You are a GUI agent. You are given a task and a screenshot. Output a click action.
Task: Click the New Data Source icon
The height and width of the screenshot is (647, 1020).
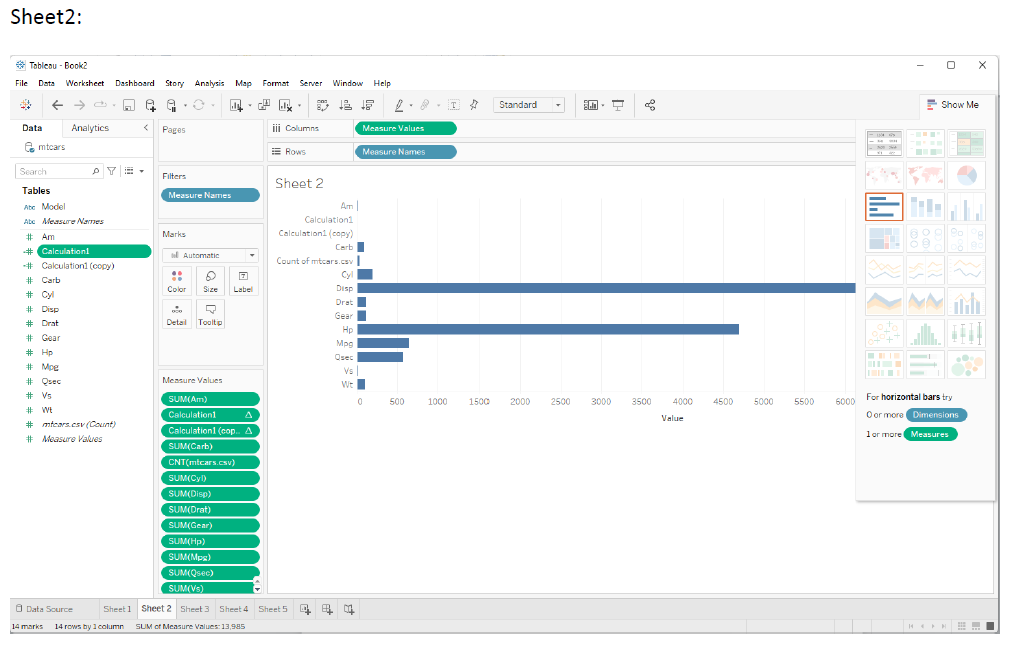click(150, 105)
